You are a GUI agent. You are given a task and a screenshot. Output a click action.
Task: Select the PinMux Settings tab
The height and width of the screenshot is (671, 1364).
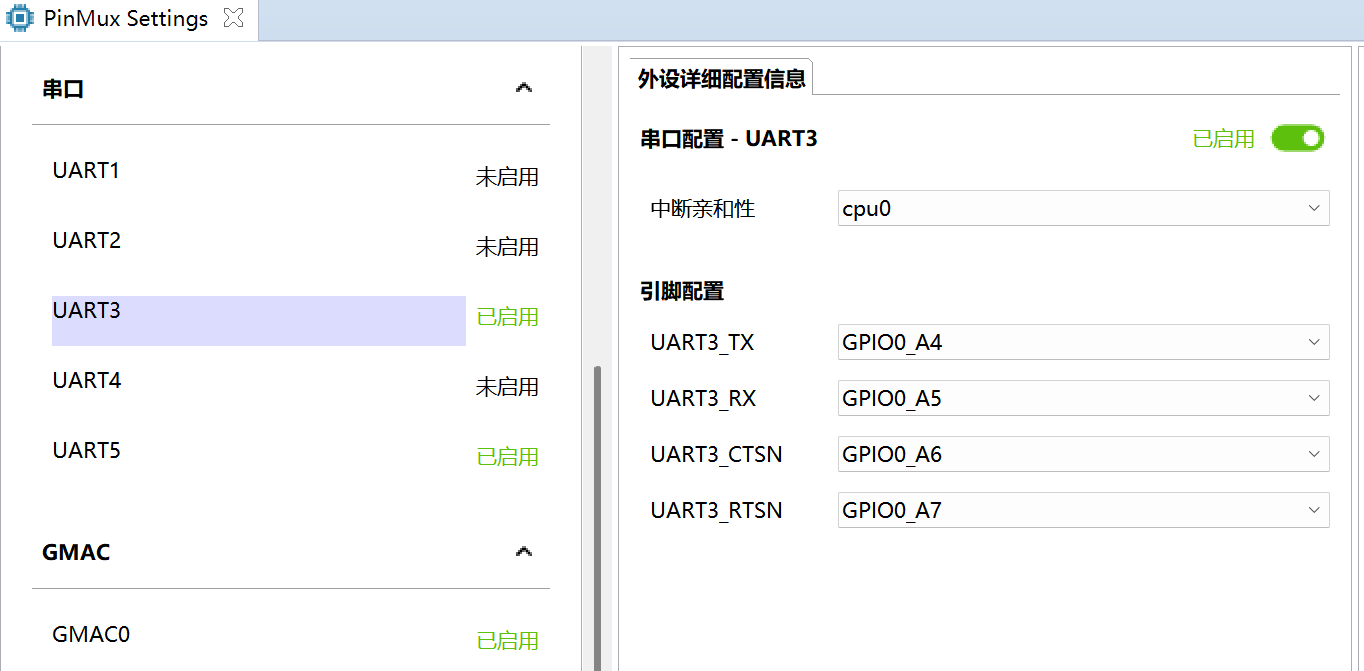coord(127,19)
